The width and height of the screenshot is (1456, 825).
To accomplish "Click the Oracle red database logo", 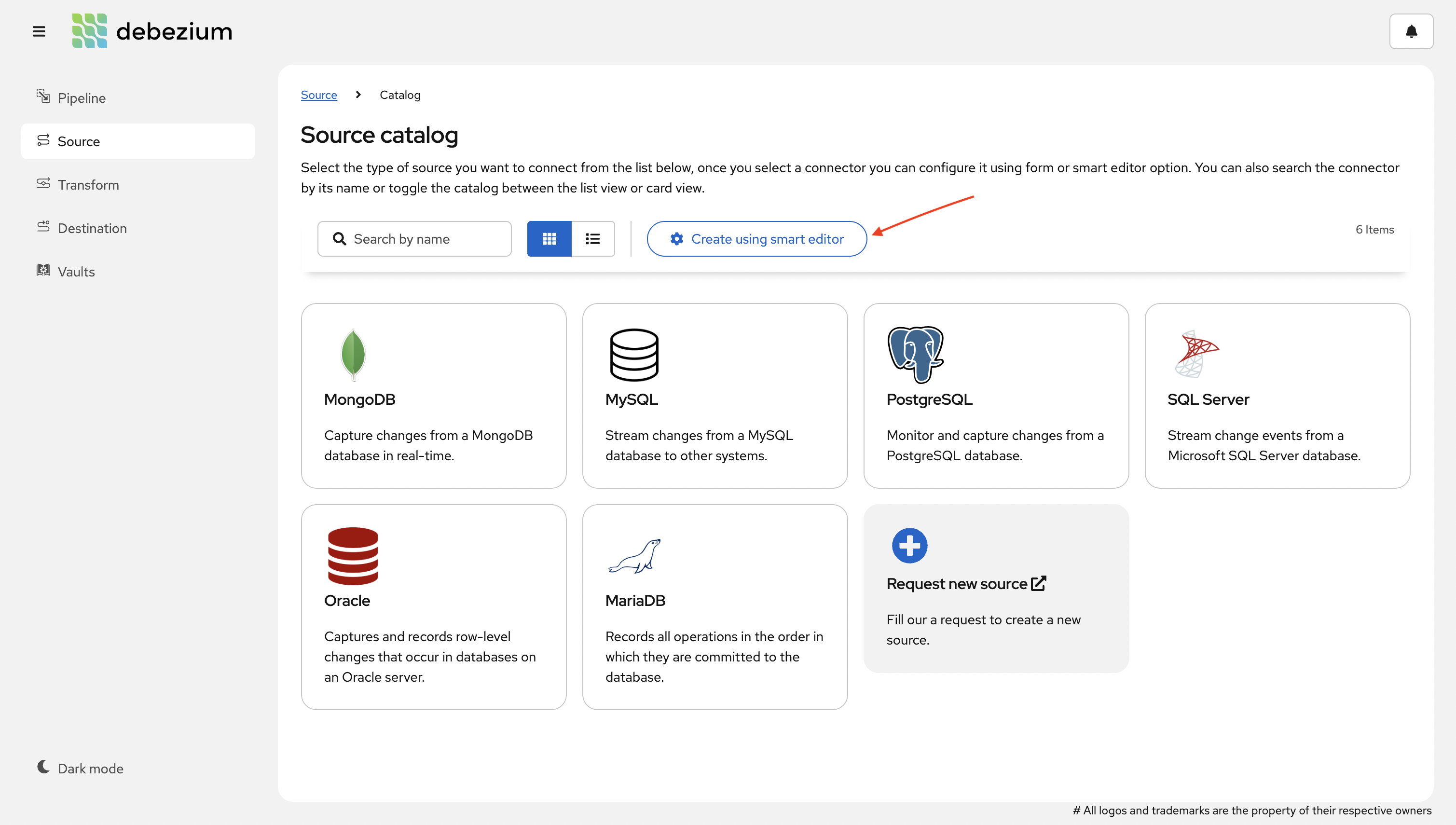I will (352, 556).
